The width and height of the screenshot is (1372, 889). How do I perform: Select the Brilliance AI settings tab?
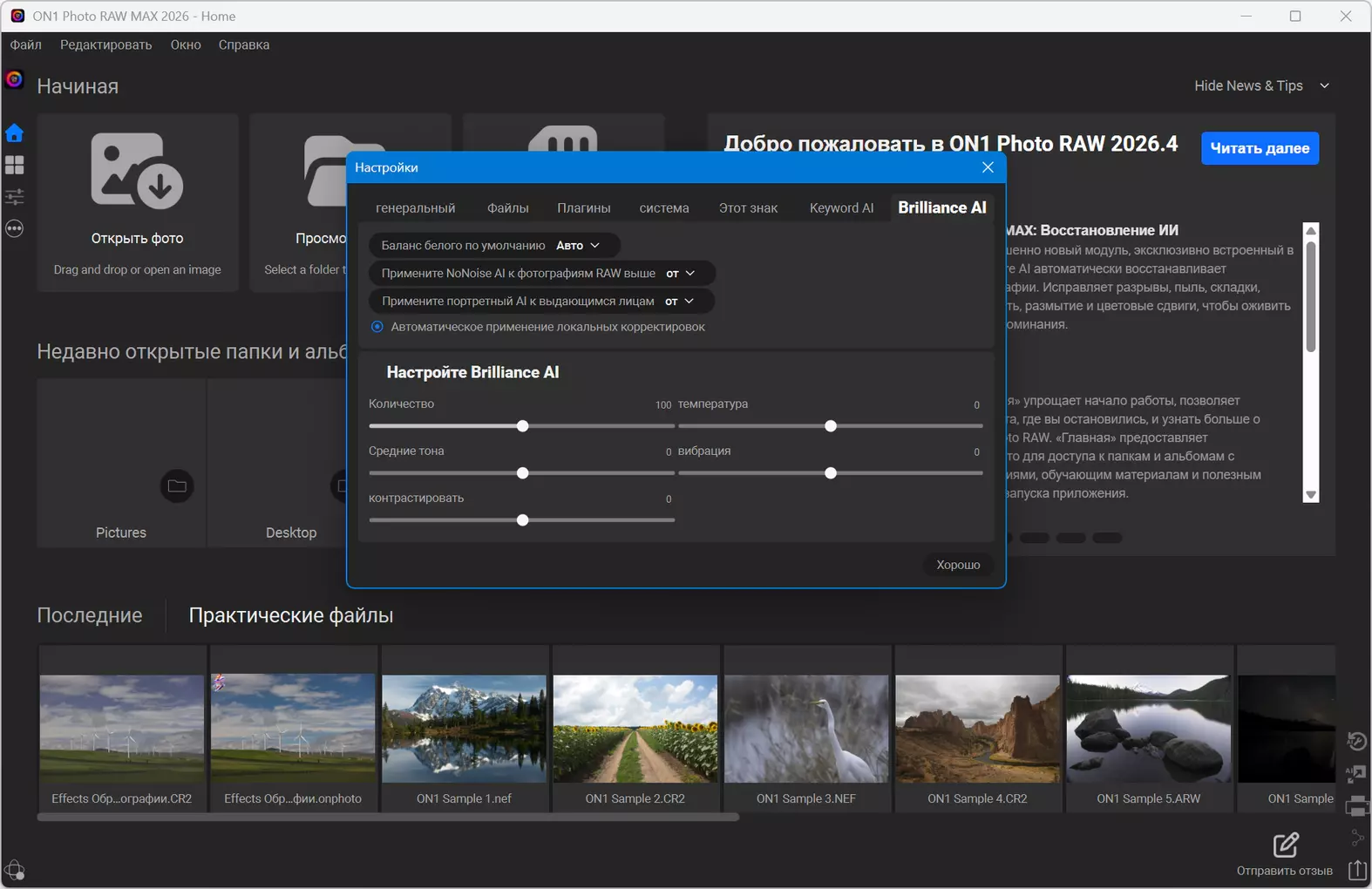942,207
